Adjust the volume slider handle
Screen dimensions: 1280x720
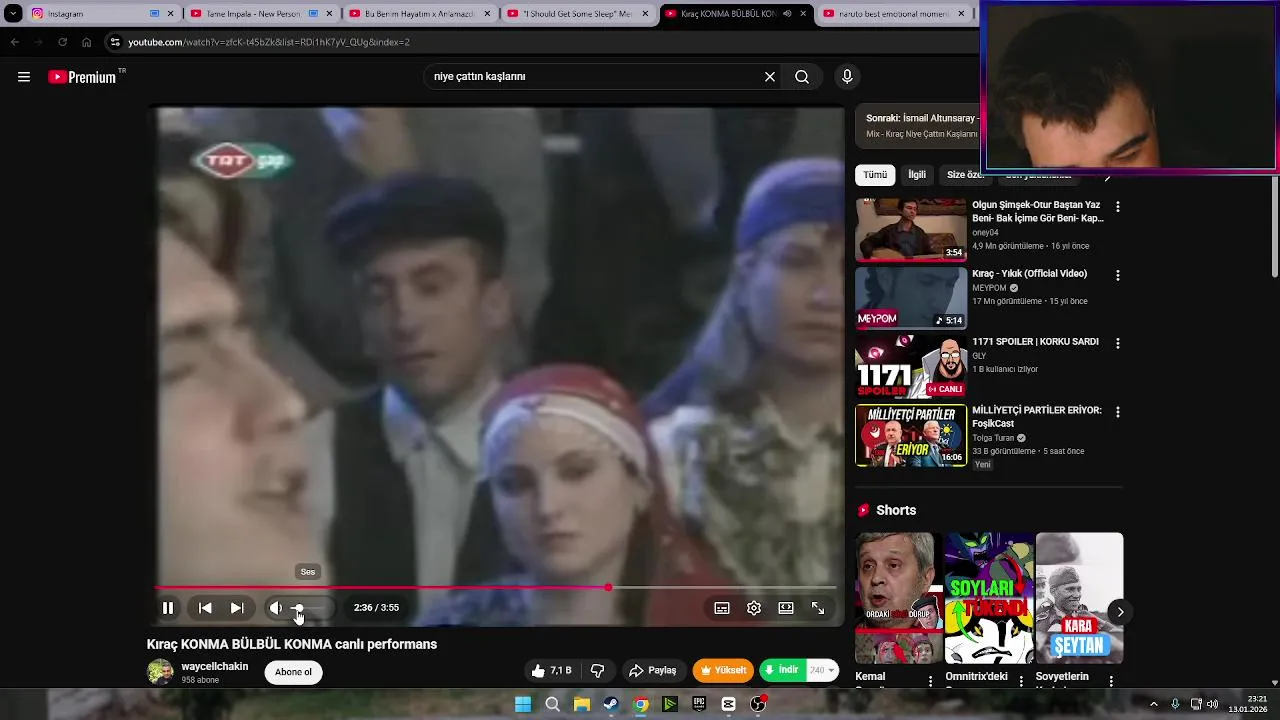point(298,608)
